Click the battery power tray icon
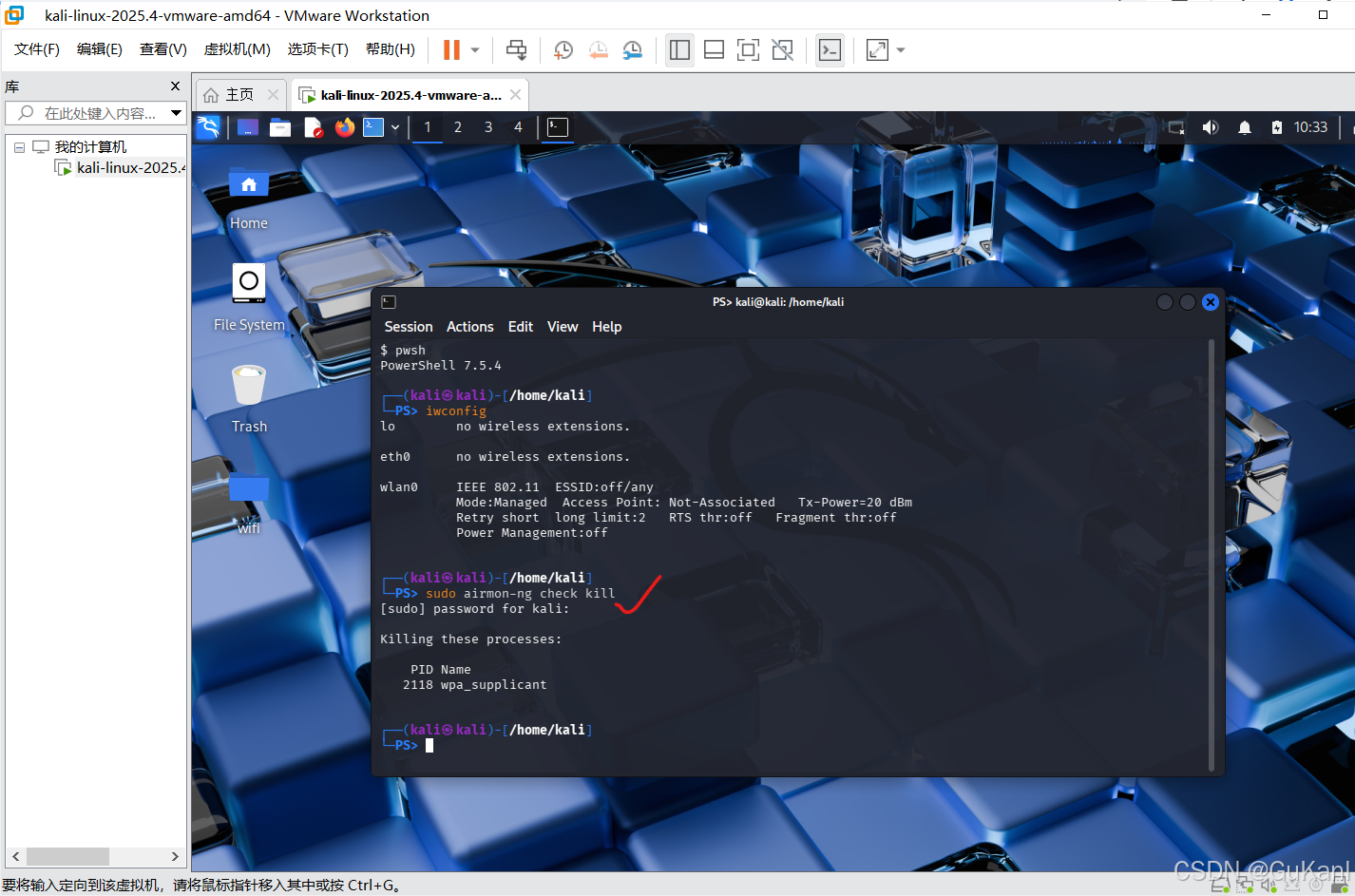Viewport: 1355px width, 896px height. 1277,127
